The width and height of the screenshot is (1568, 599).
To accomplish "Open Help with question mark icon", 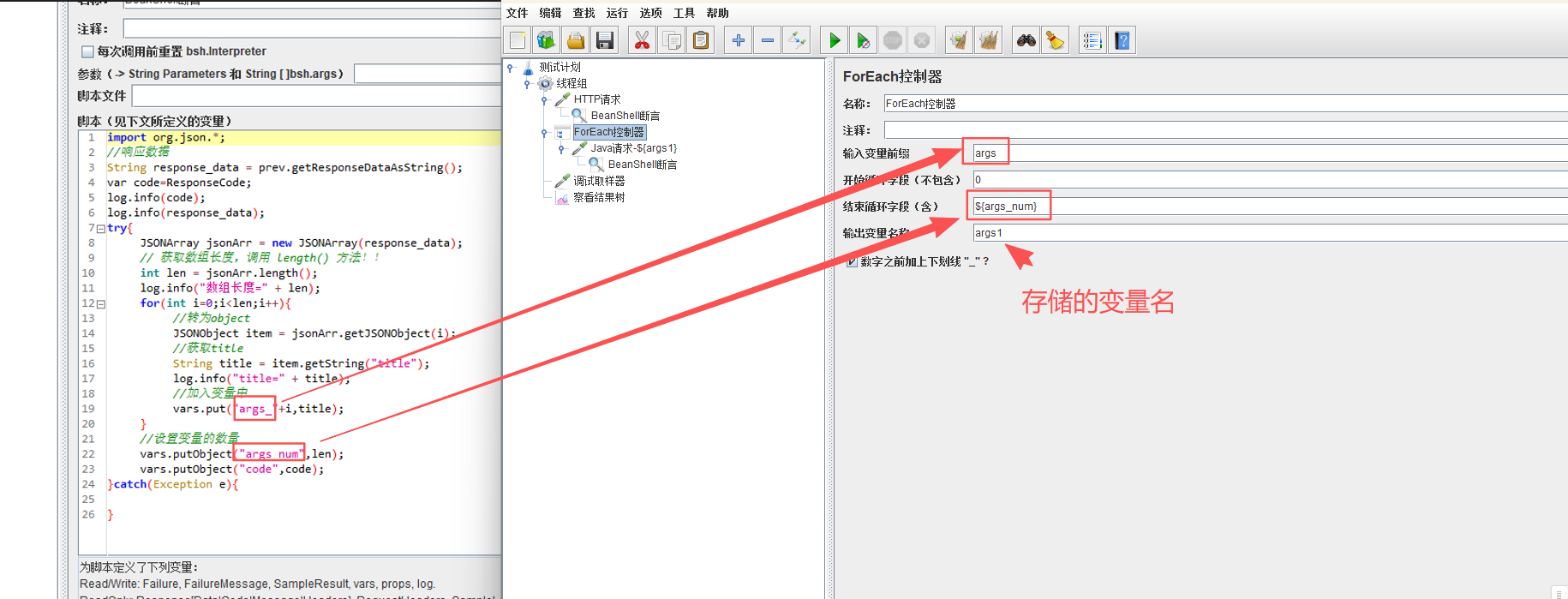I will tap(1122, 40).
